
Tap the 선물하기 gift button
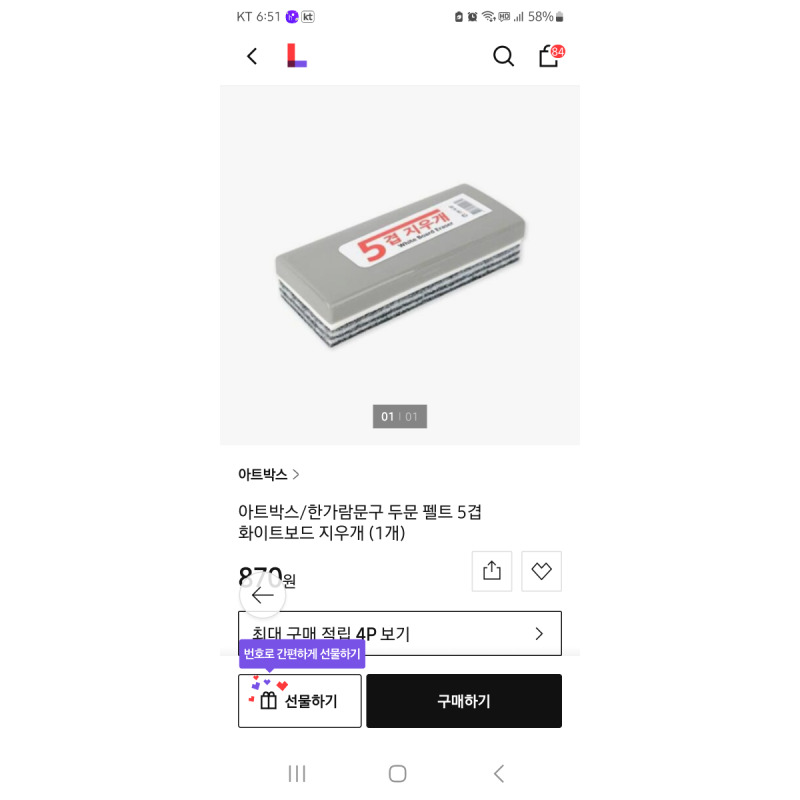tap(299, 700)
